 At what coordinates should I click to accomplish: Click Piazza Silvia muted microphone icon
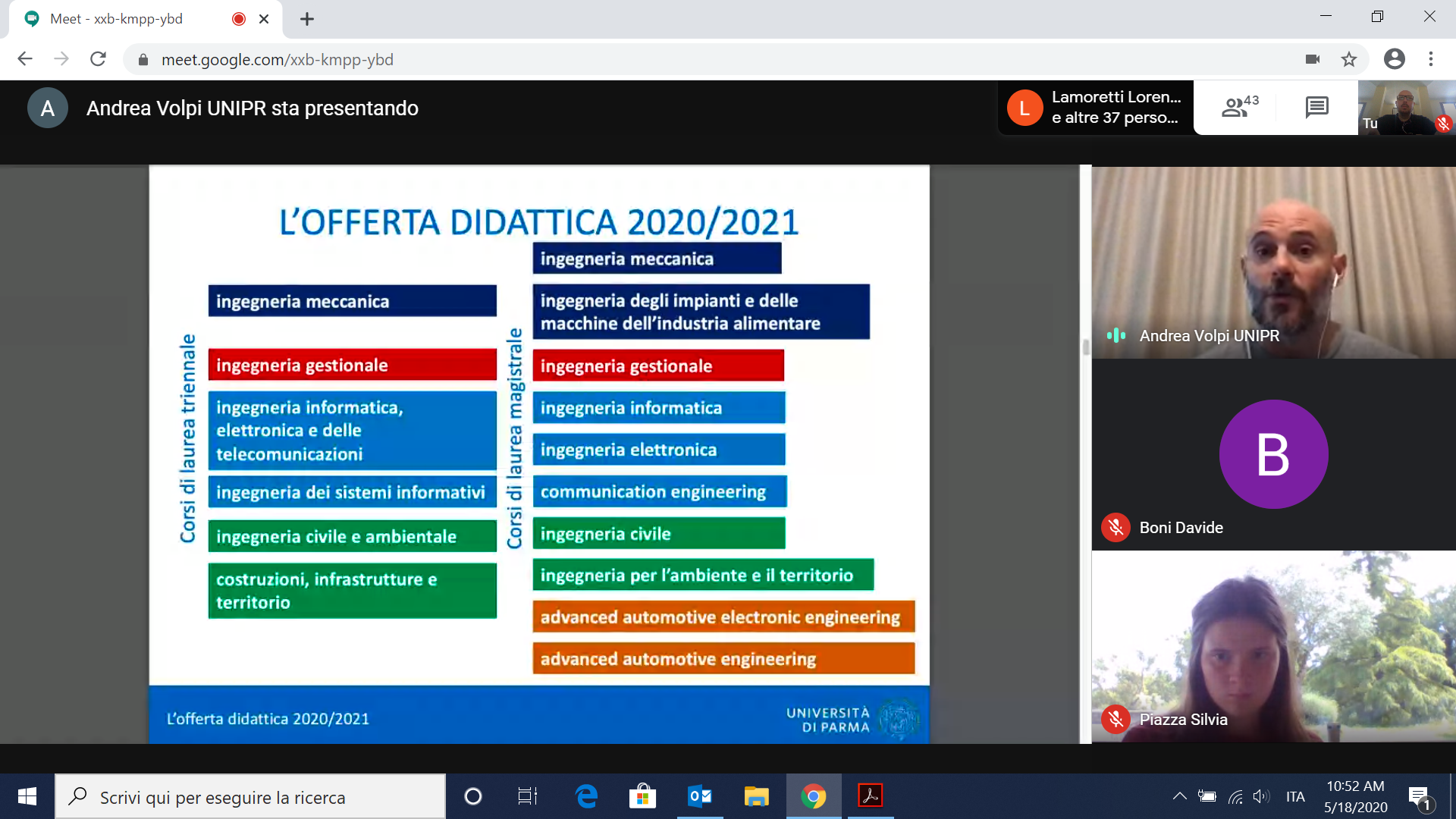click(x=1116, y=719)
